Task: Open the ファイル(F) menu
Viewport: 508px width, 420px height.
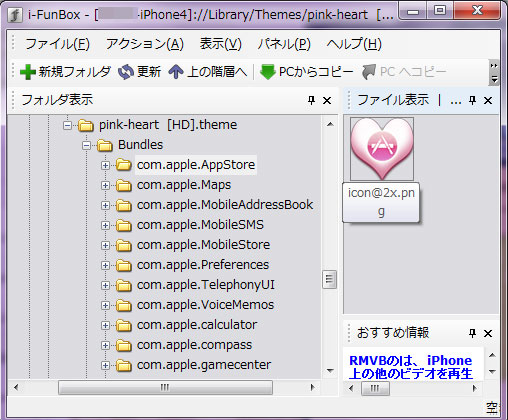Action: point(57,44)
